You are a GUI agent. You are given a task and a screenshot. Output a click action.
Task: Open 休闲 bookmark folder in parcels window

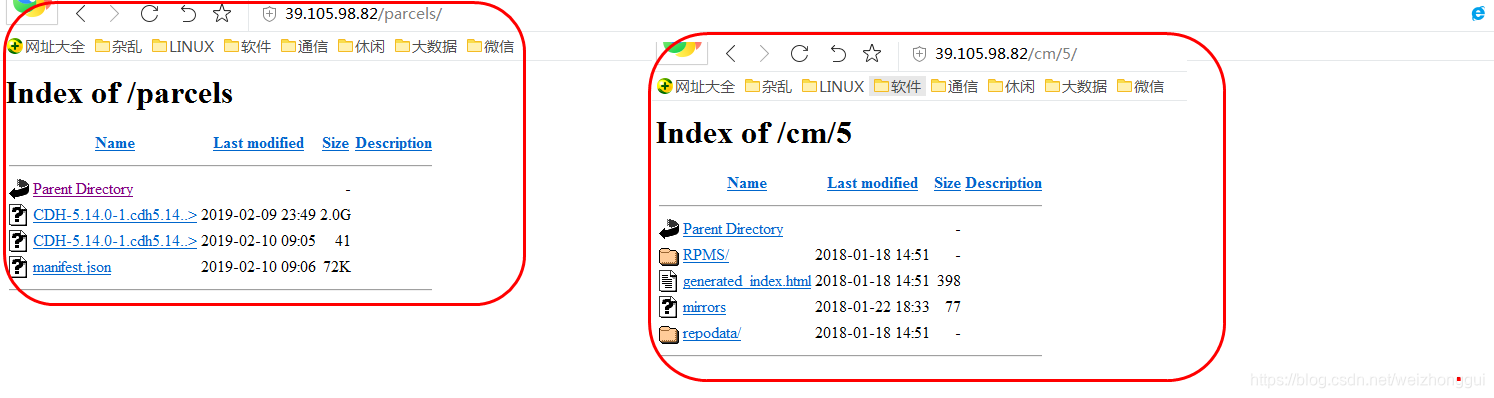[361, 46]
